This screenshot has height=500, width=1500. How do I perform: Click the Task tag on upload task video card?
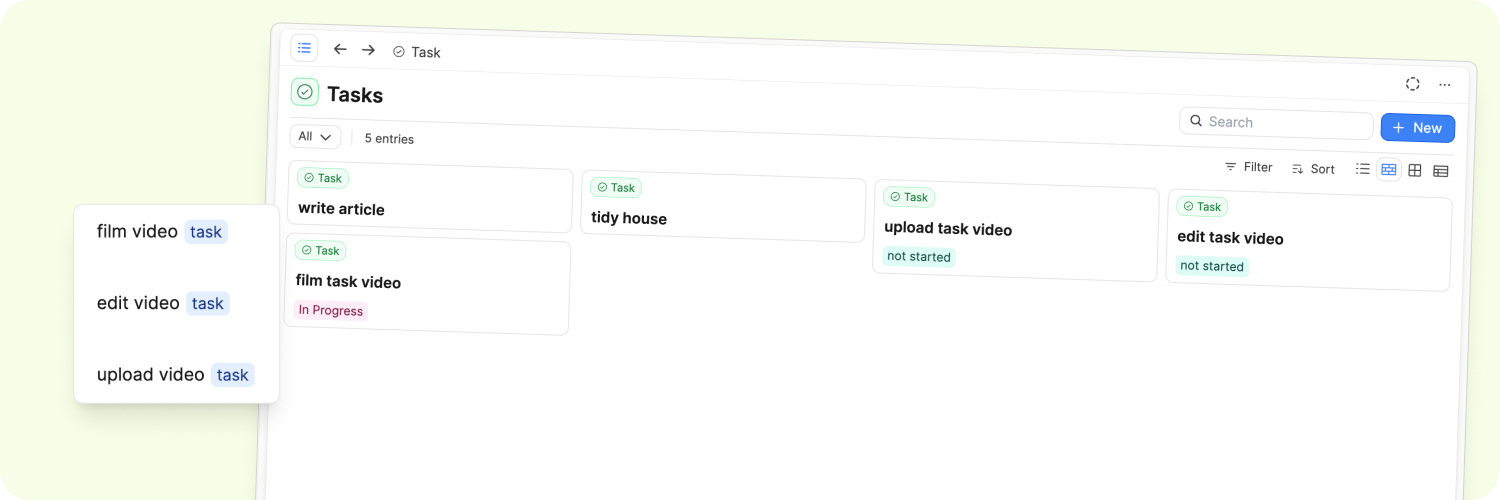[909, 197]
